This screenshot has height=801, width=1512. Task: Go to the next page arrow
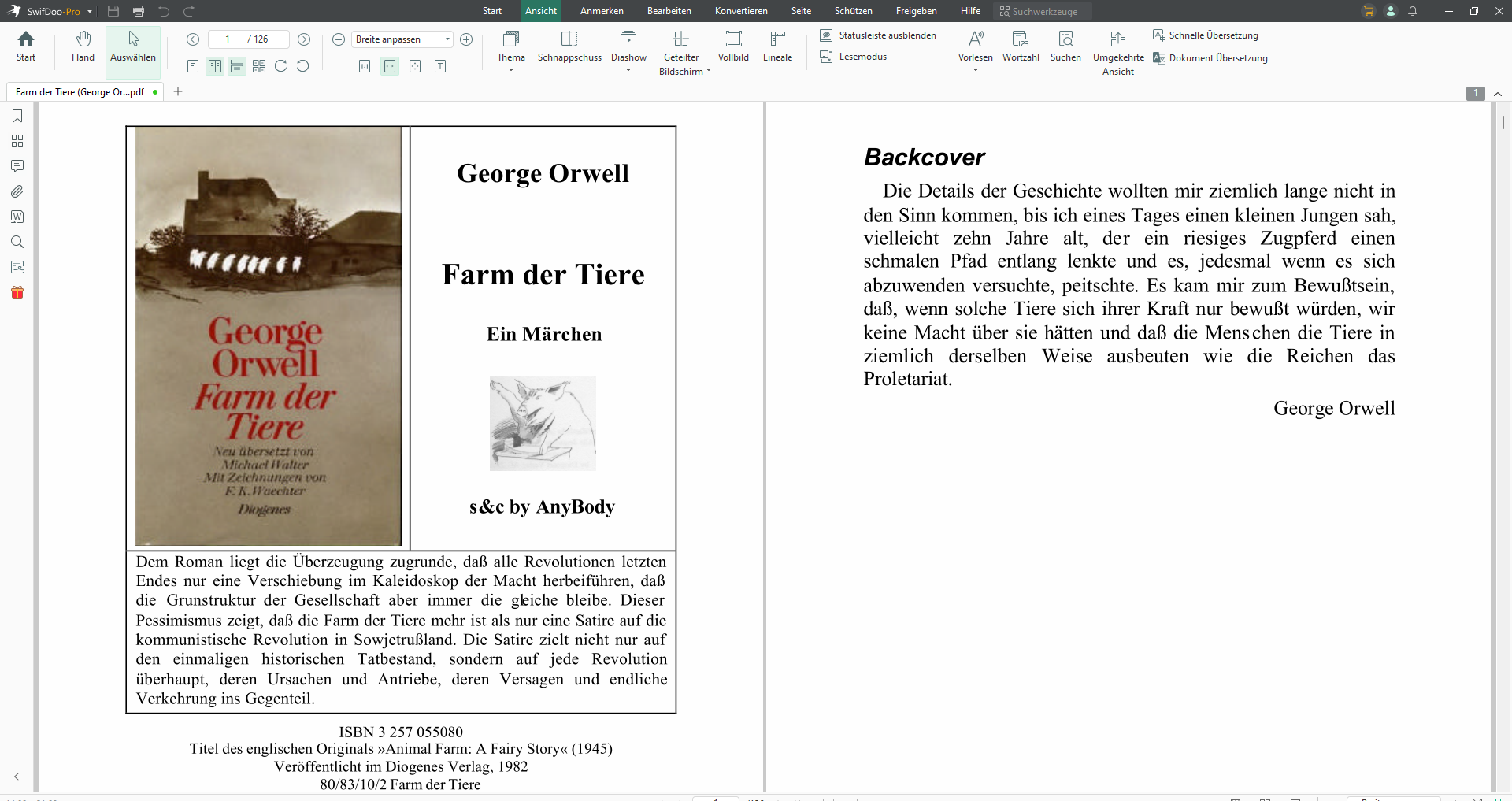coord(304,39)
